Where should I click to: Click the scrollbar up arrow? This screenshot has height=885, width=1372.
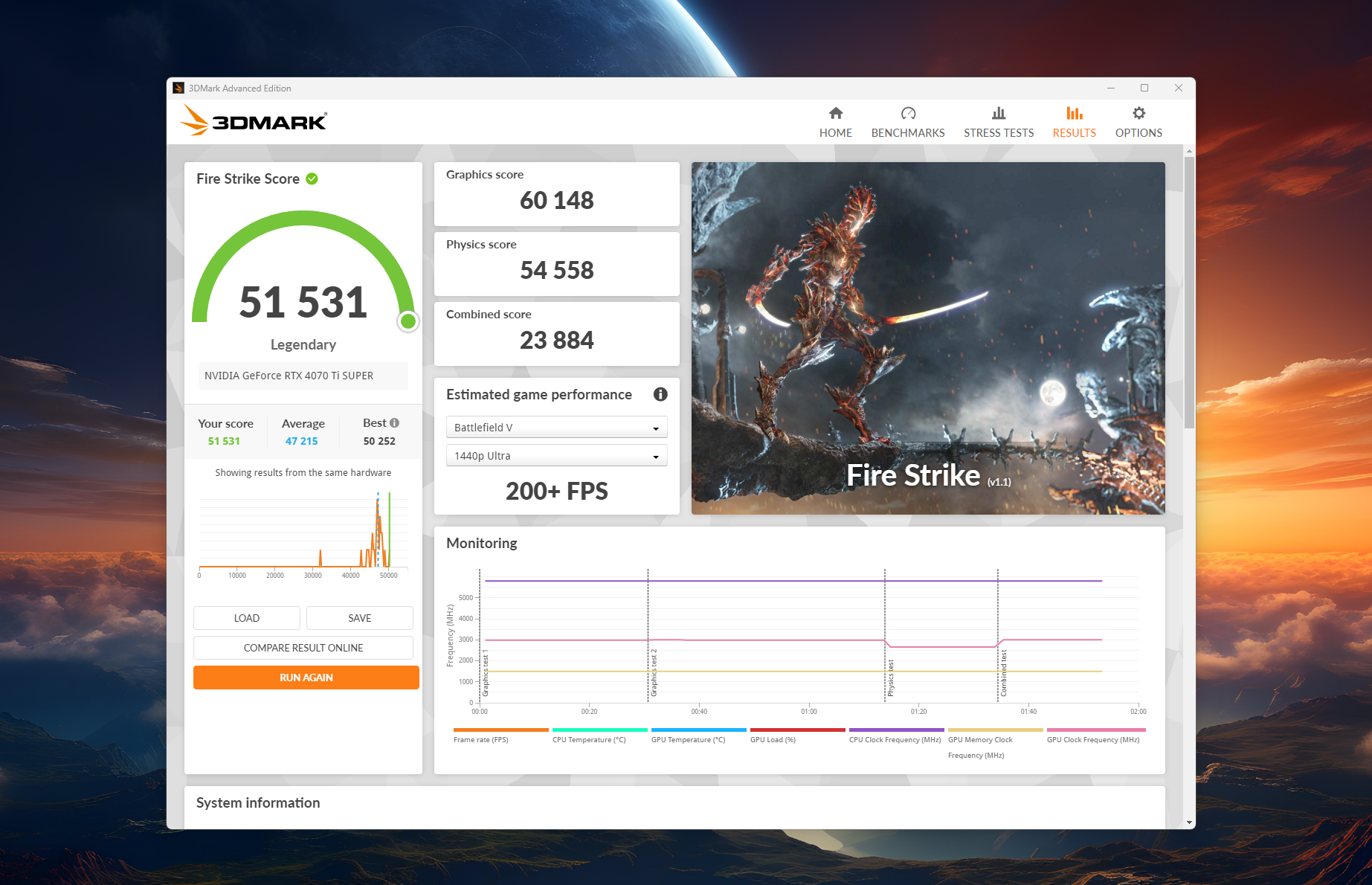1190,151
